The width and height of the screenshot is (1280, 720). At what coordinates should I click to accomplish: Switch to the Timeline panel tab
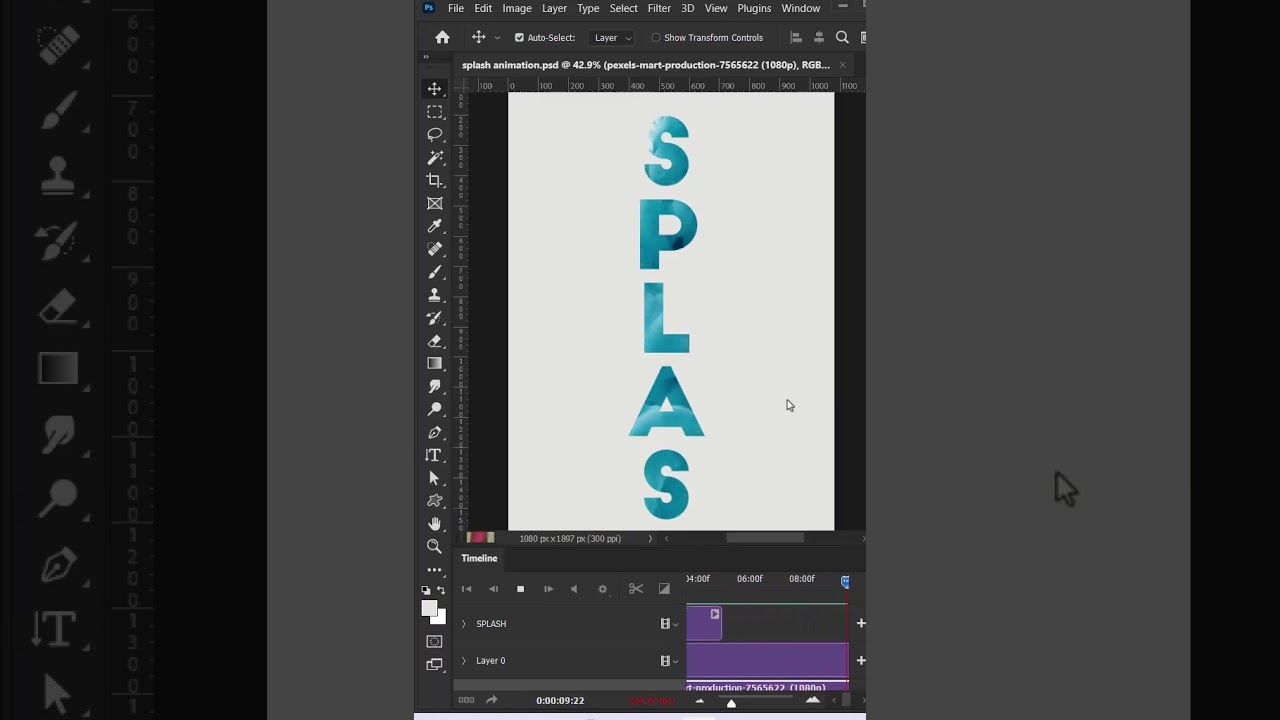(x=479, y=558)
